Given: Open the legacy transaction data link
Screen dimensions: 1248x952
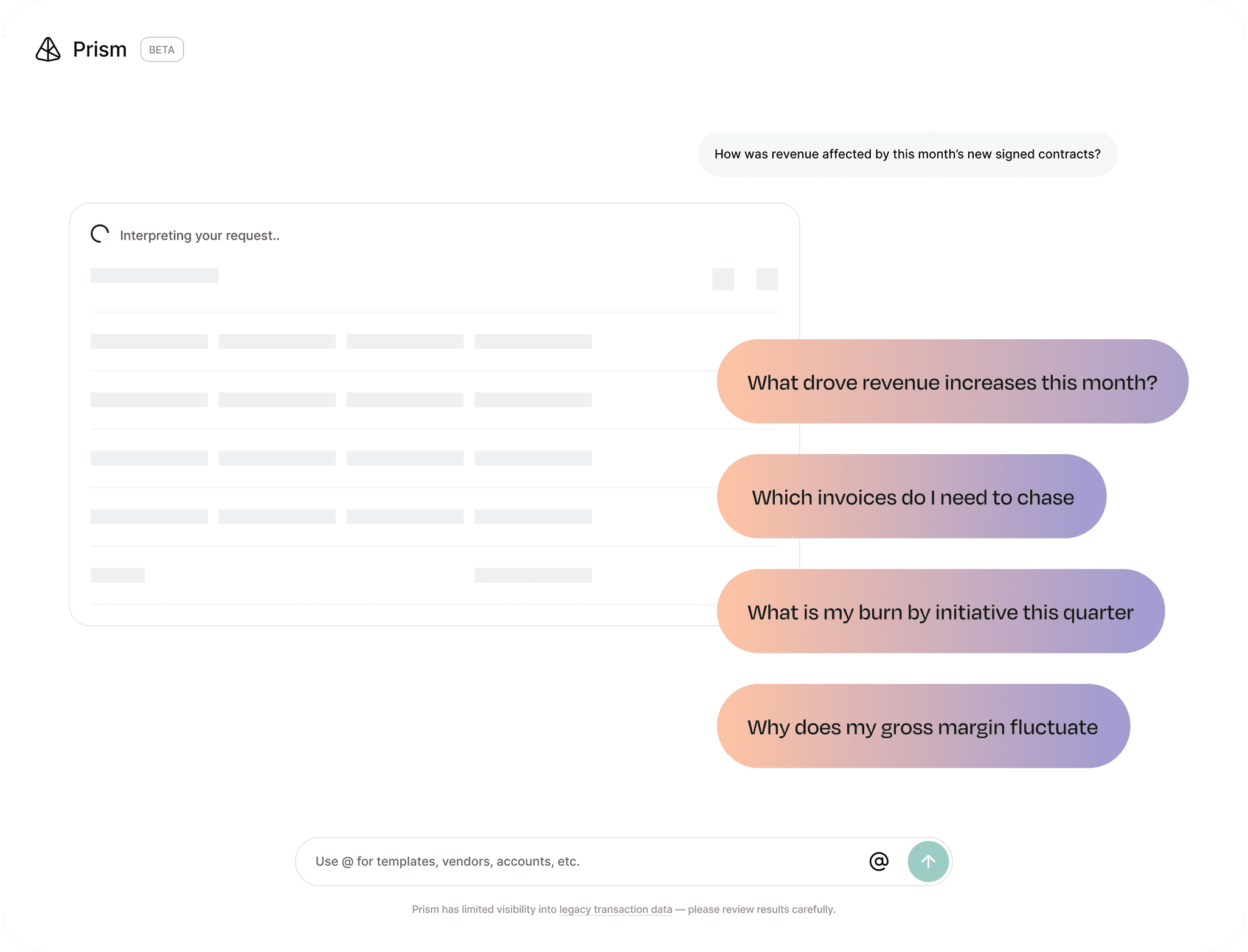Looking at the screenshot, I should [615, 909].
